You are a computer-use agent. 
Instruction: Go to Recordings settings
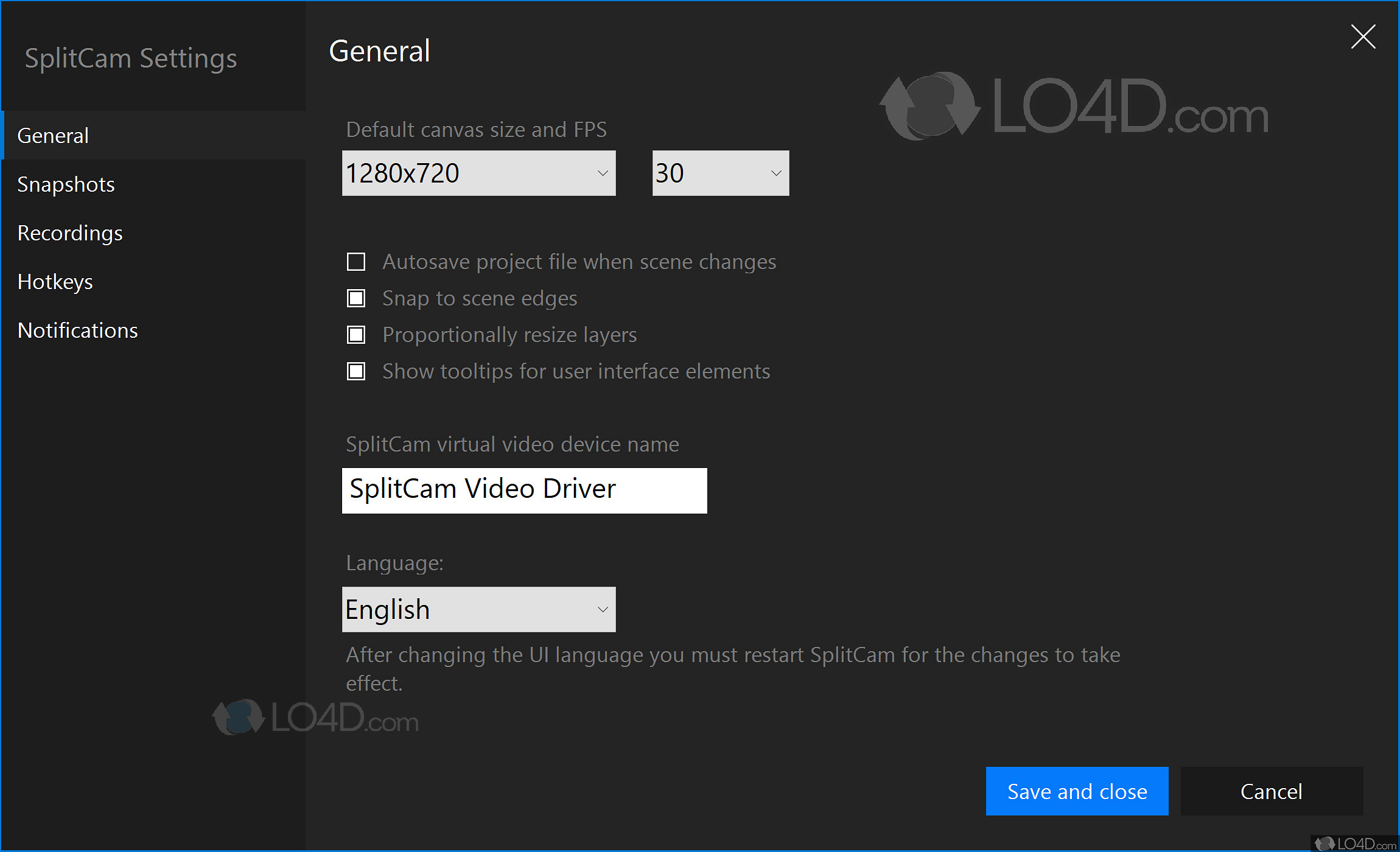click(70, 233)
